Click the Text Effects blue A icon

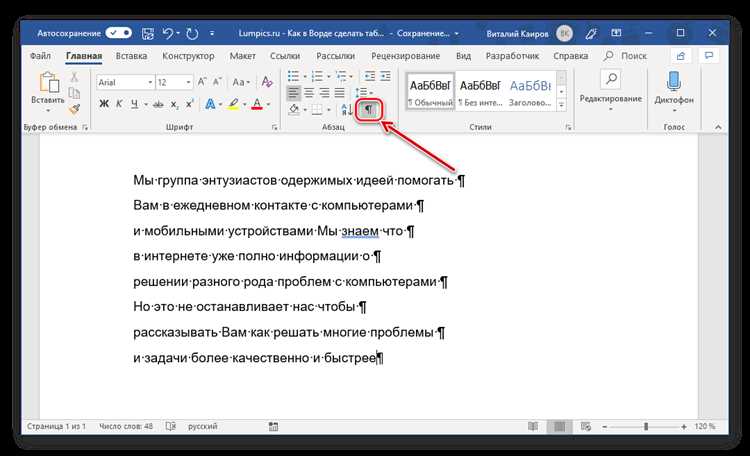pos(210,104)
